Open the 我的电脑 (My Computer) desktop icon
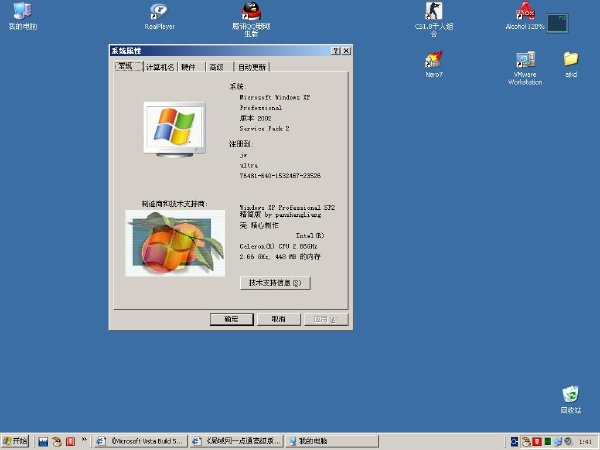The height and width of the screenshot is (450, 600). (22, 15)
